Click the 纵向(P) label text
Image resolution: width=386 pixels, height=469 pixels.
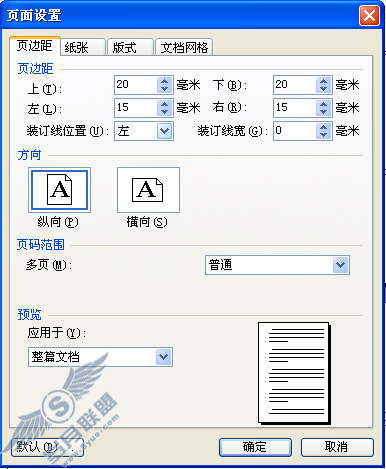click(x=58, y=222)
